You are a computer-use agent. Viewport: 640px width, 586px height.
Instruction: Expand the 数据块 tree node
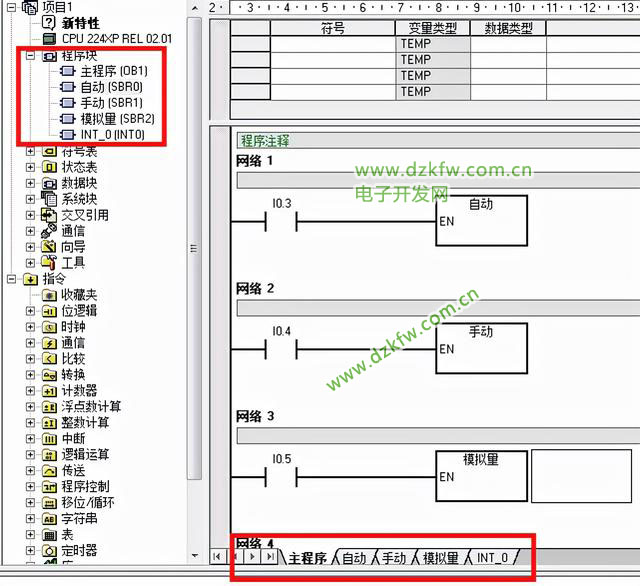tap(30, 183)
